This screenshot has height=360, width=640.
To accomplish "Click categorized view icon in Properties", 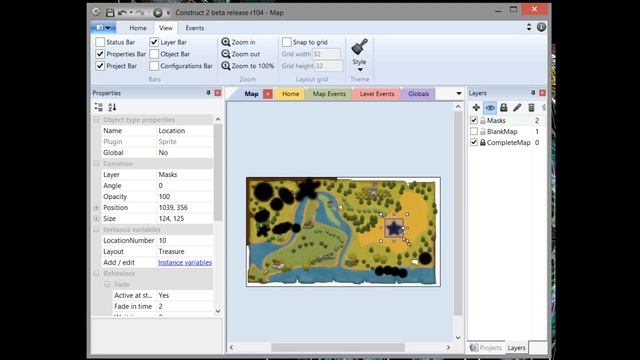I will tap(99, 107).
